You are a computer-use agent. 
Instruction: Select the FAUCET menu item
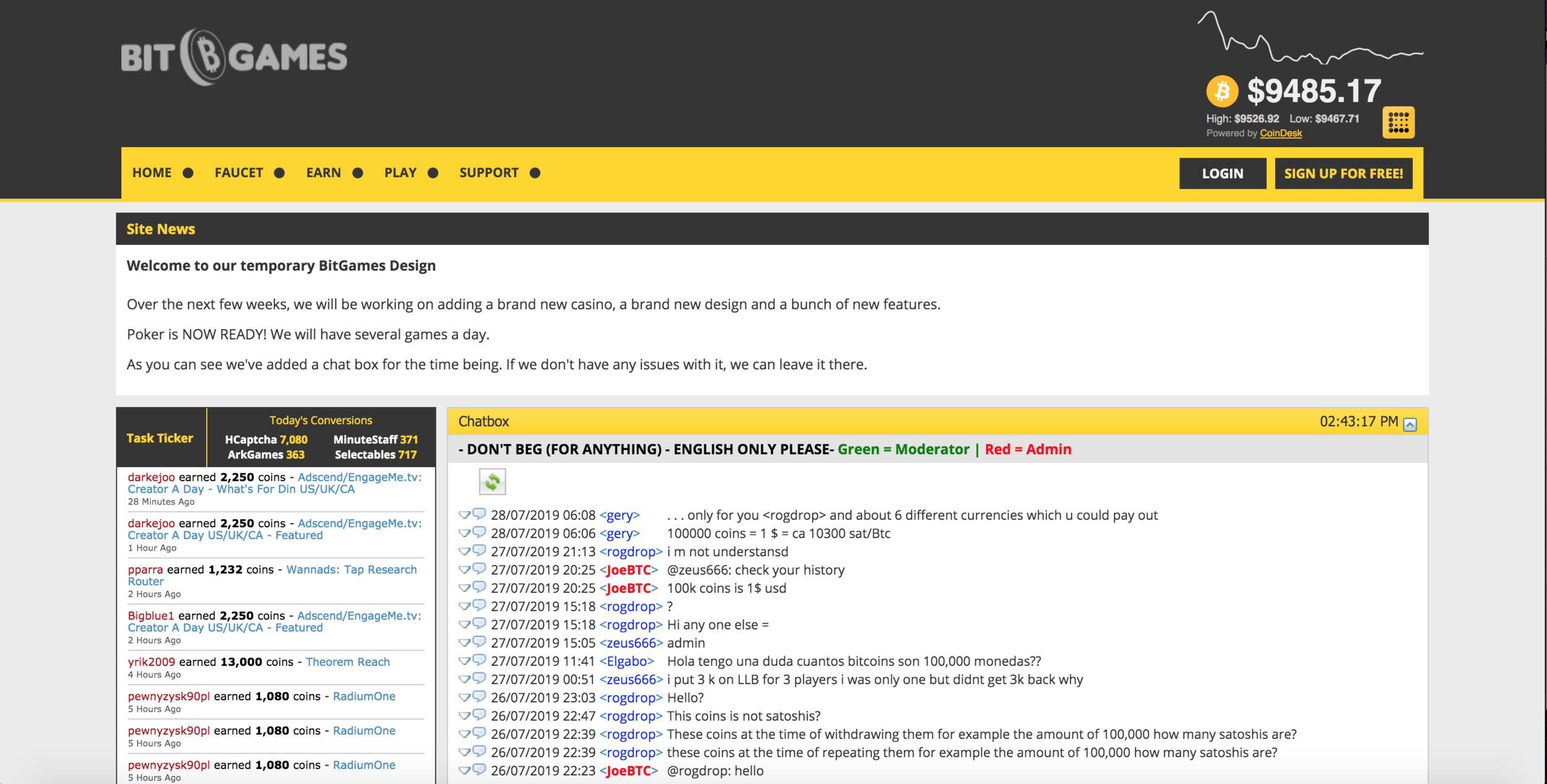pos(239,172)
